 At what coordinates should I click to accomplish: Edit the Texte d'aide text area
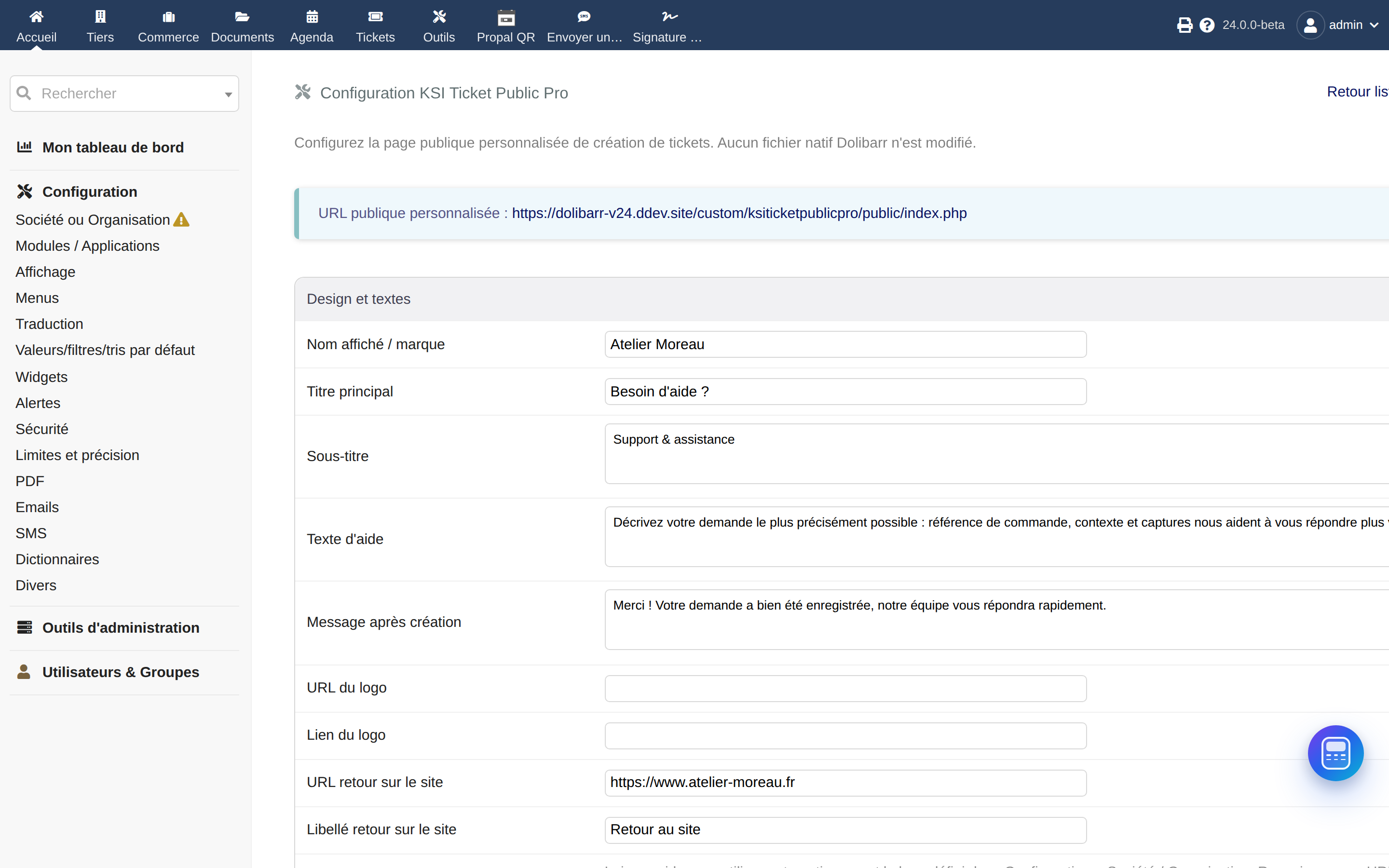click(997, 537)
